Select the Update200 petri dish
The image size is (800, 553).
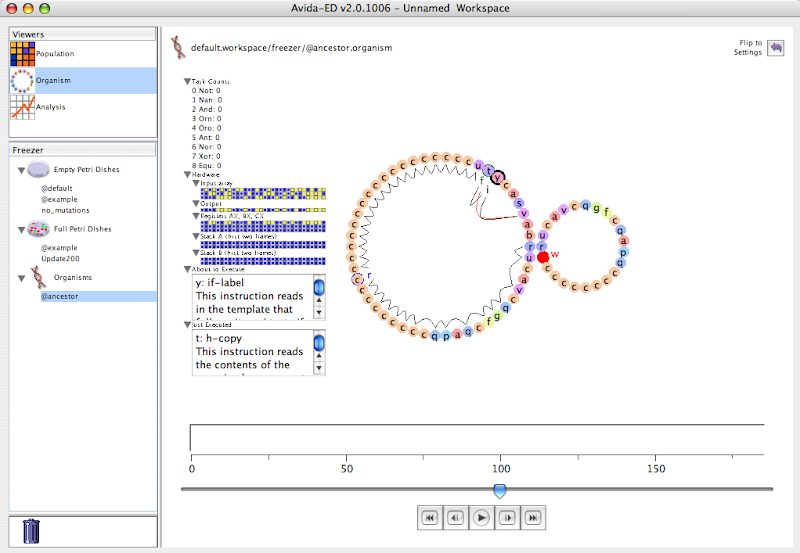(61, 258)
